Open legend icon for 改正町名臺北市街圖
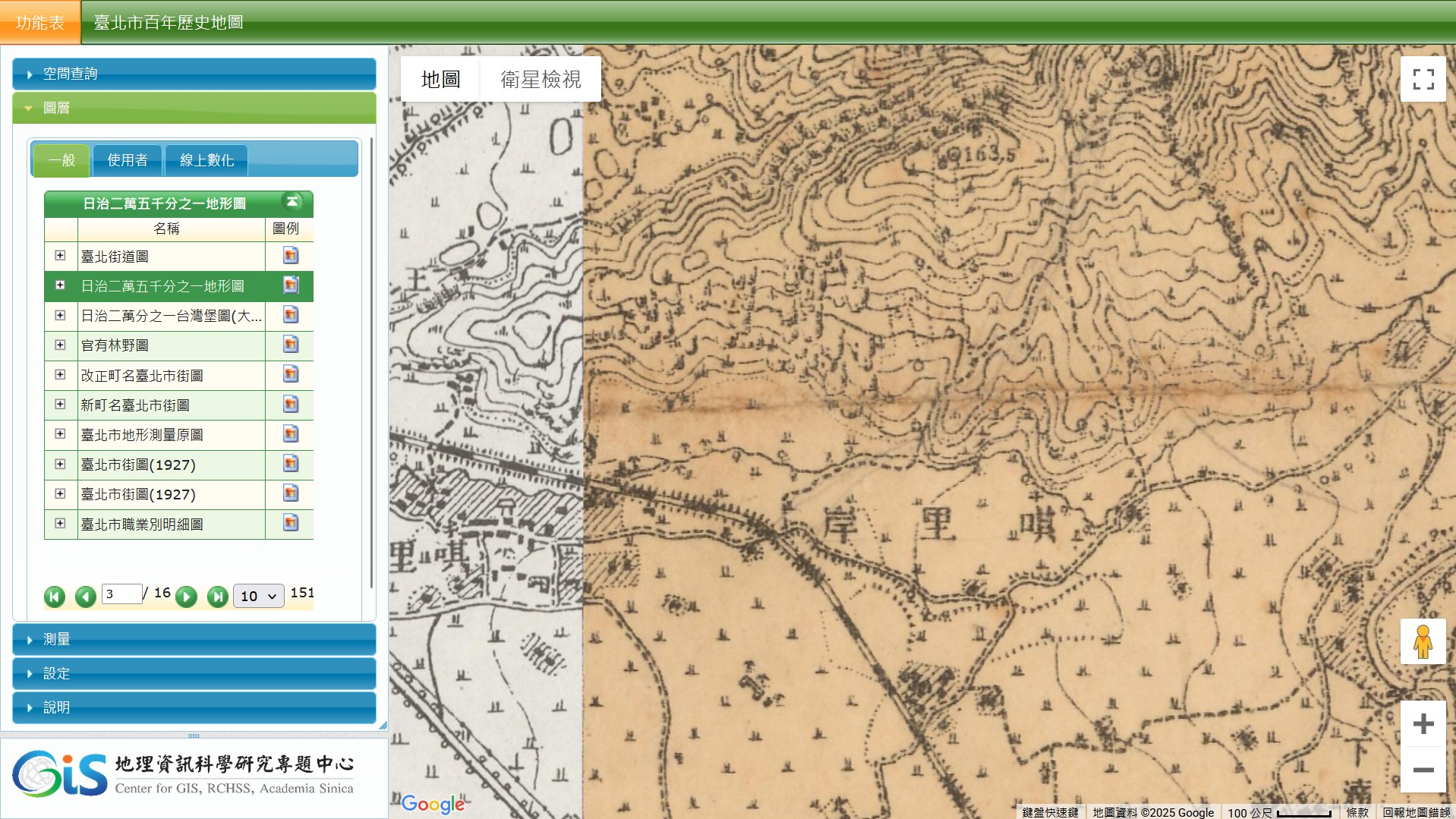Viewport: 1456px width, 819px height. (x=290, y=374)
